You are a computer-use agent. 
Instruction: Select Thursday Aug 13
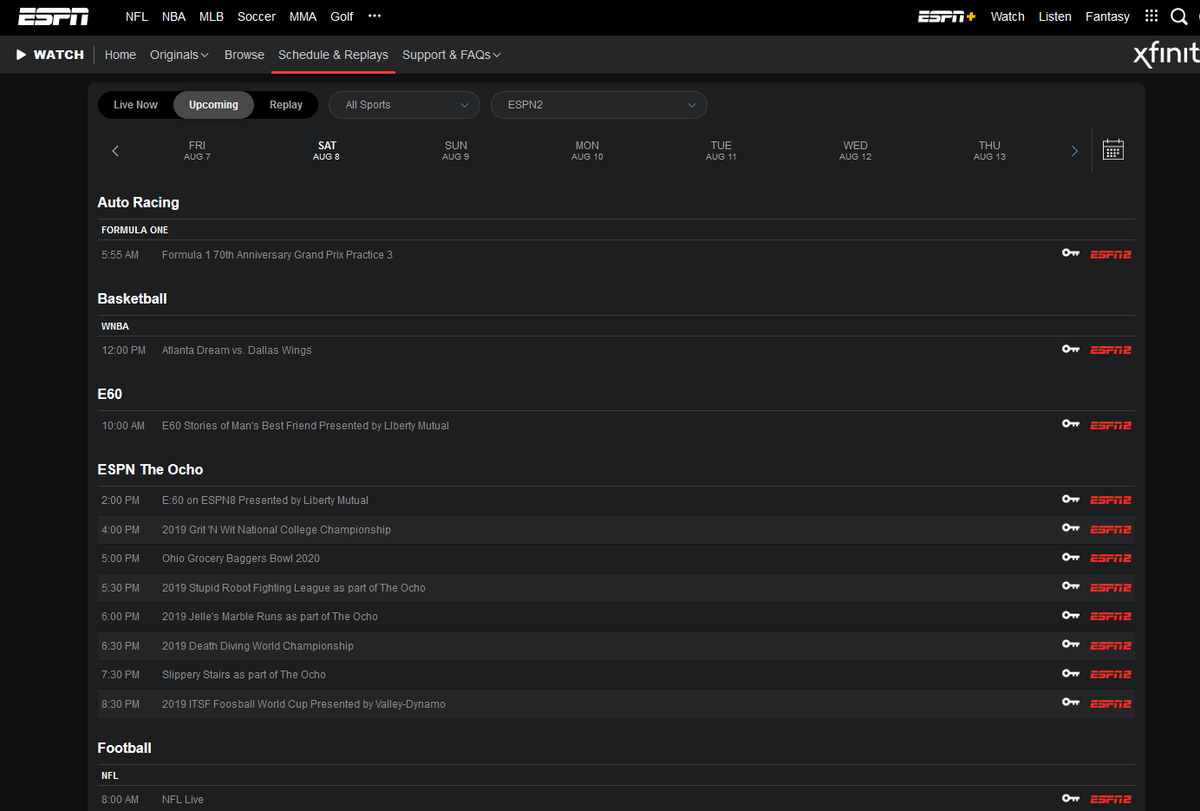click(x=989, y=151)
